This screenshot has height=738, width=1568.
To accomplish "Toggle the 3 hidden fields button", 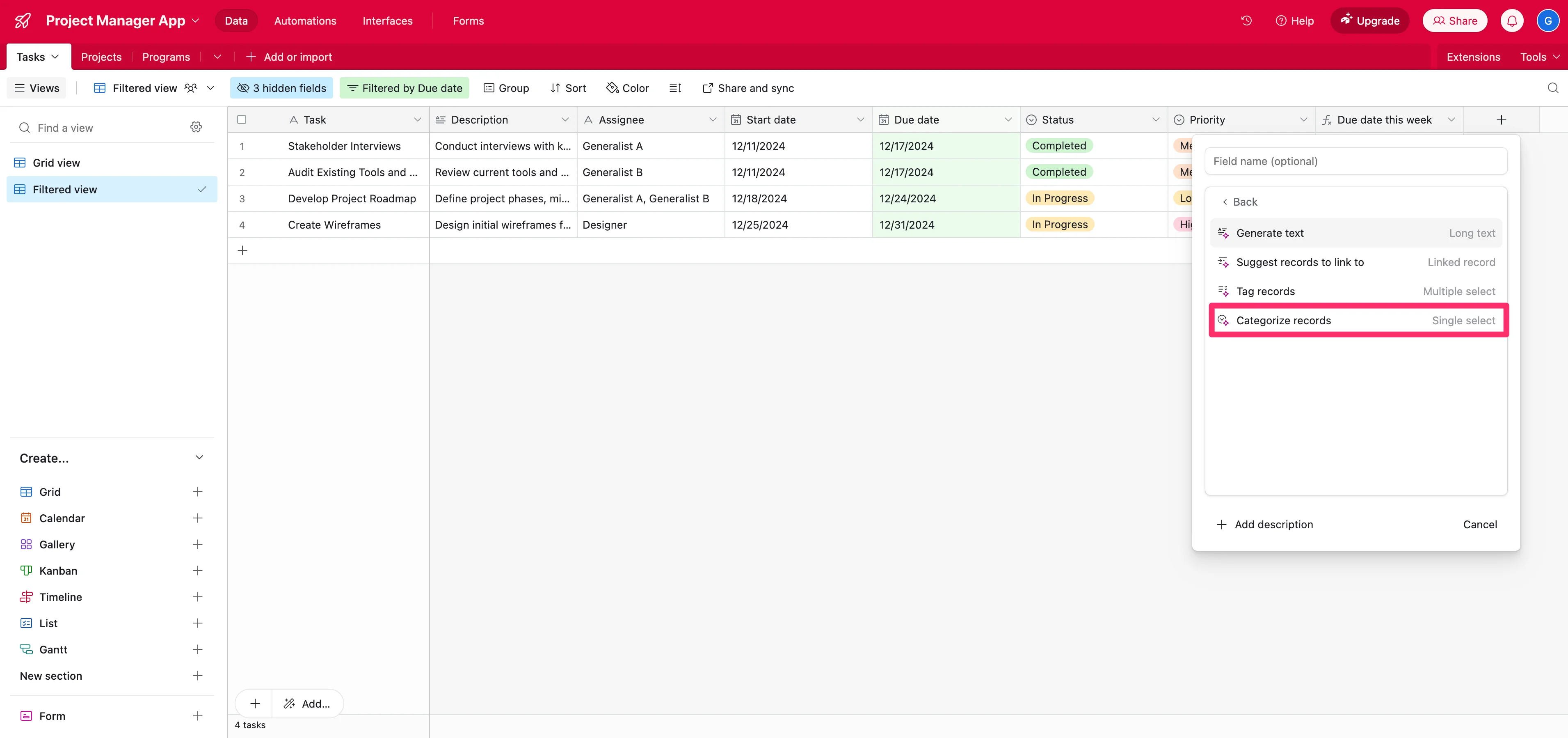I will [x=281, y=88].
